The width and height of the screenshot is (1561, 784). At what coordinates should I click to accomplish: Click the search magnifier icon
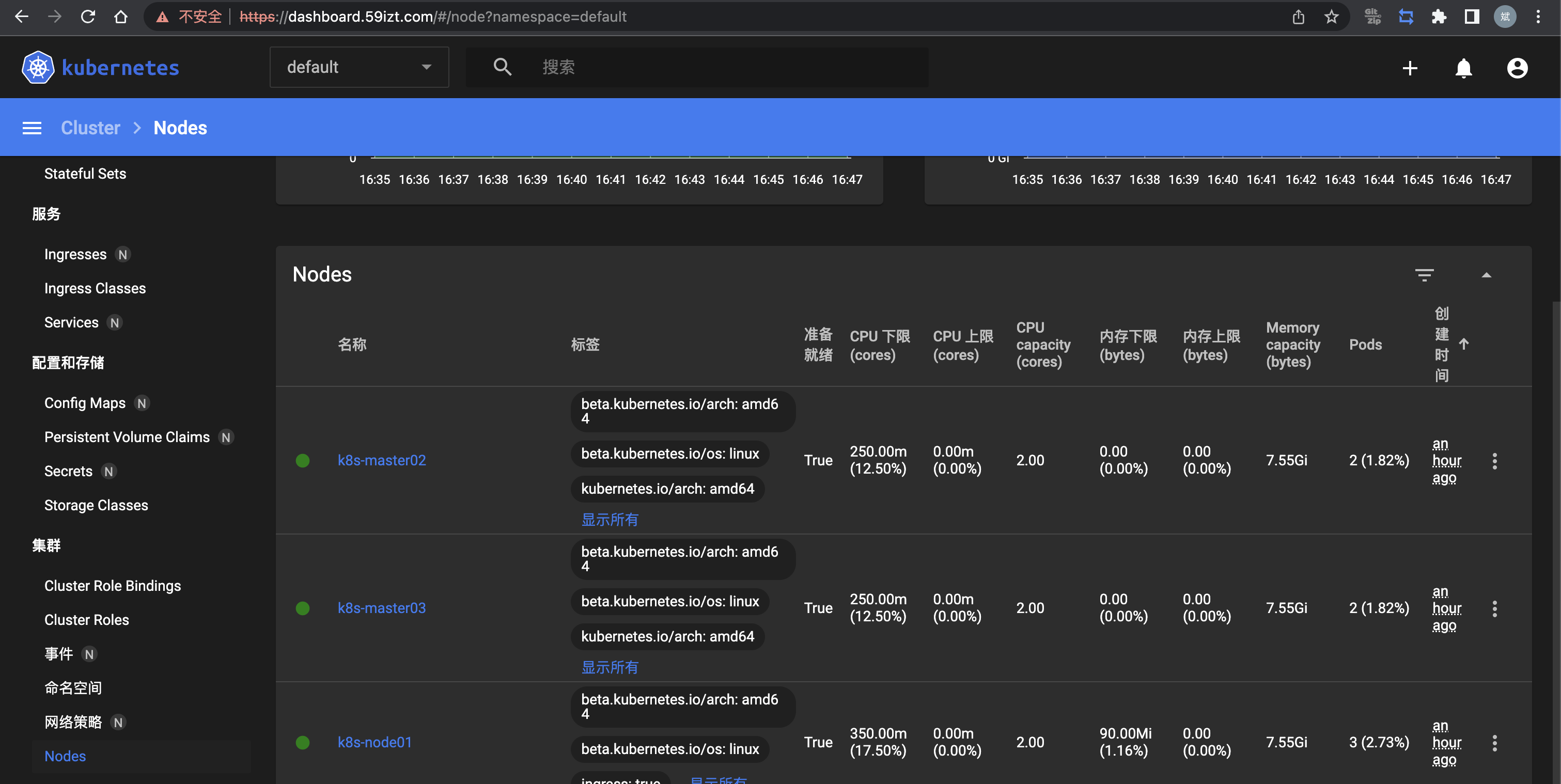click(503, 67)
